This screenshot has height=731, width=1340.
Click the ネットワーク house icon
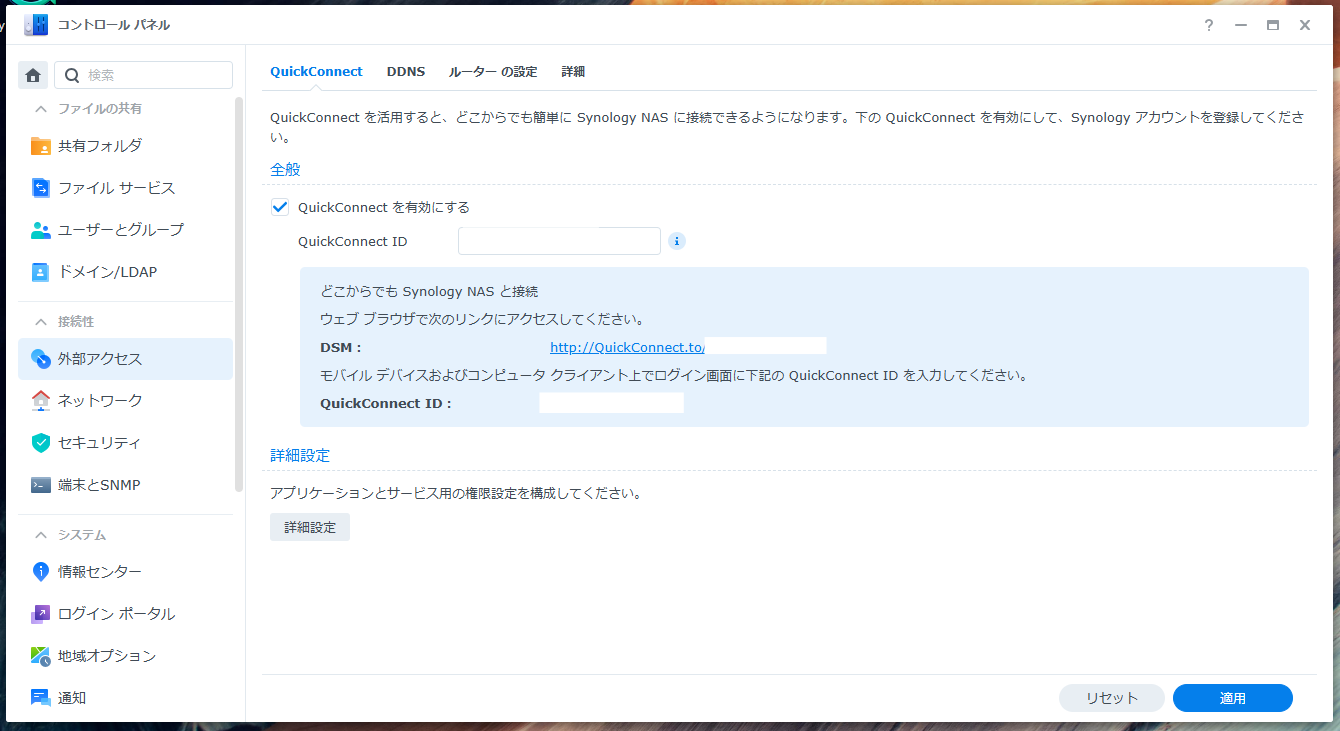coord(41,401)
